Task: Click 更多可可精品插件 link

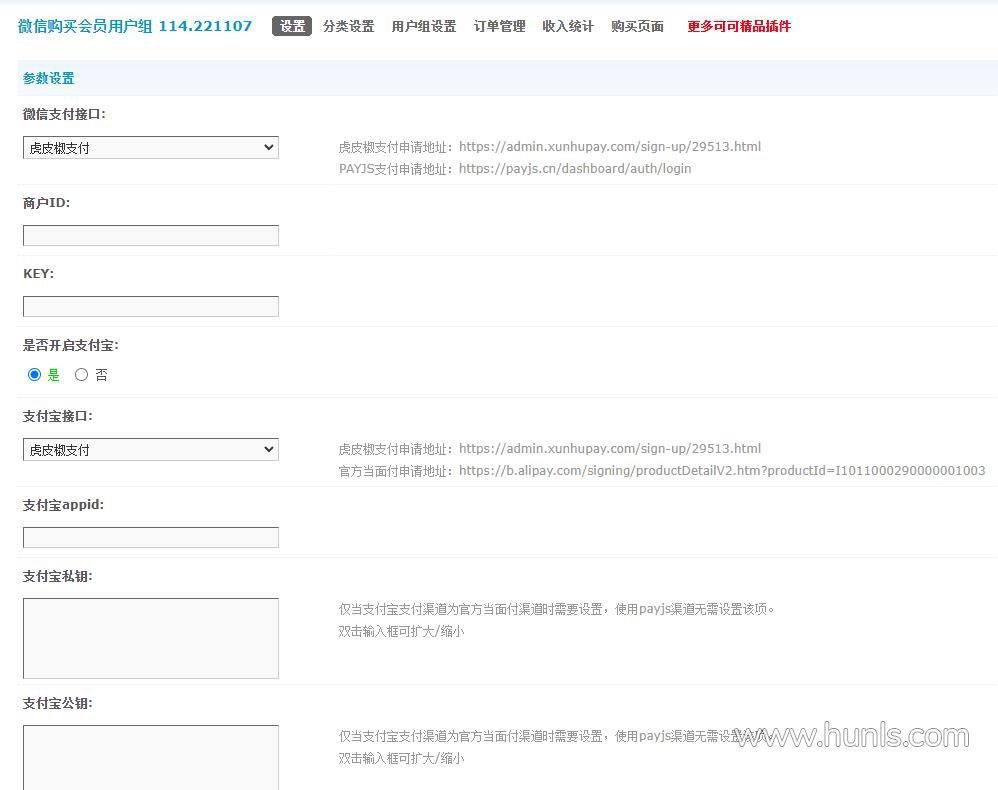Action: click(x=739, y=26)
